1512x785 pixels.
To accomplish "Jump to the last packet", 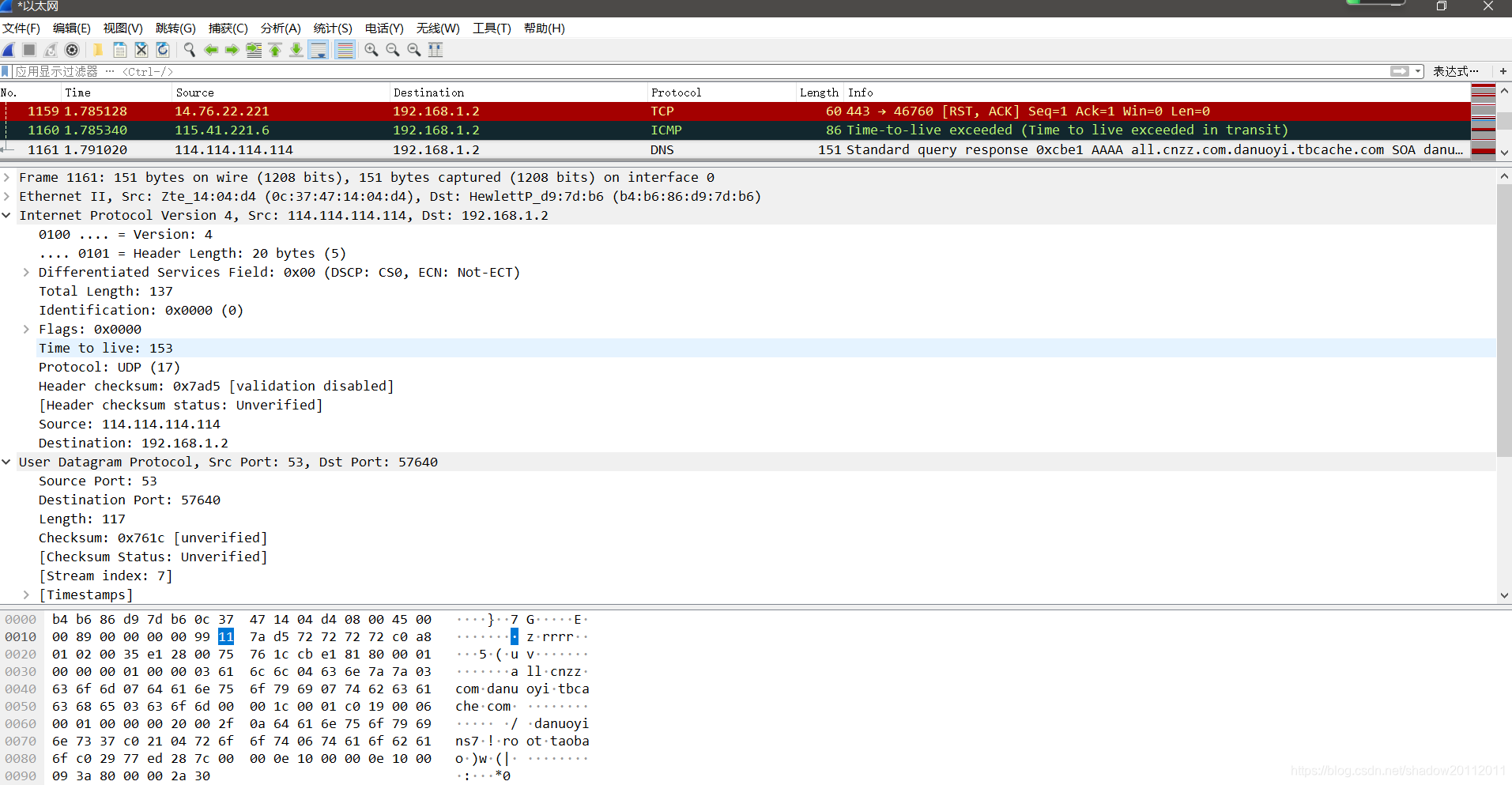I will (296, 50).
